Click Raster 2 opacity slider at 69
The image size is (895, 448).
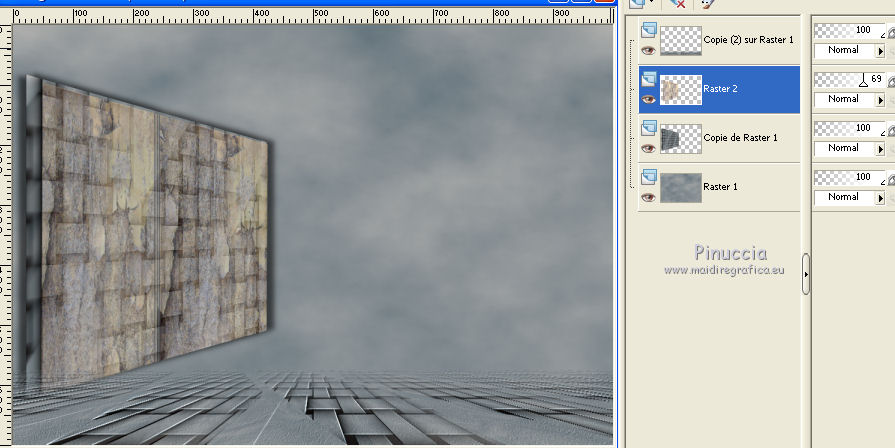pyautogui.click(x=849, y=79)
